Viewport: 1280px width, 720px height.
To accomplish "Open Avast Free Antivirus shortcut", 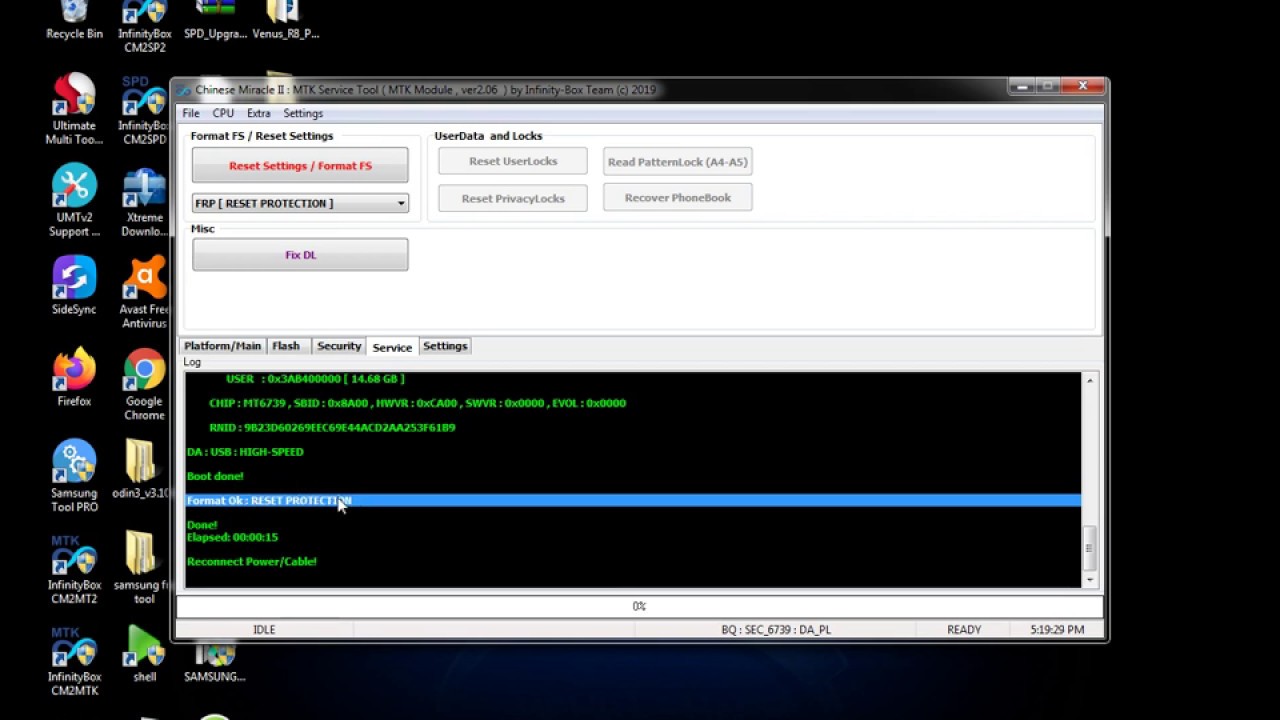I will click(144, 293).
